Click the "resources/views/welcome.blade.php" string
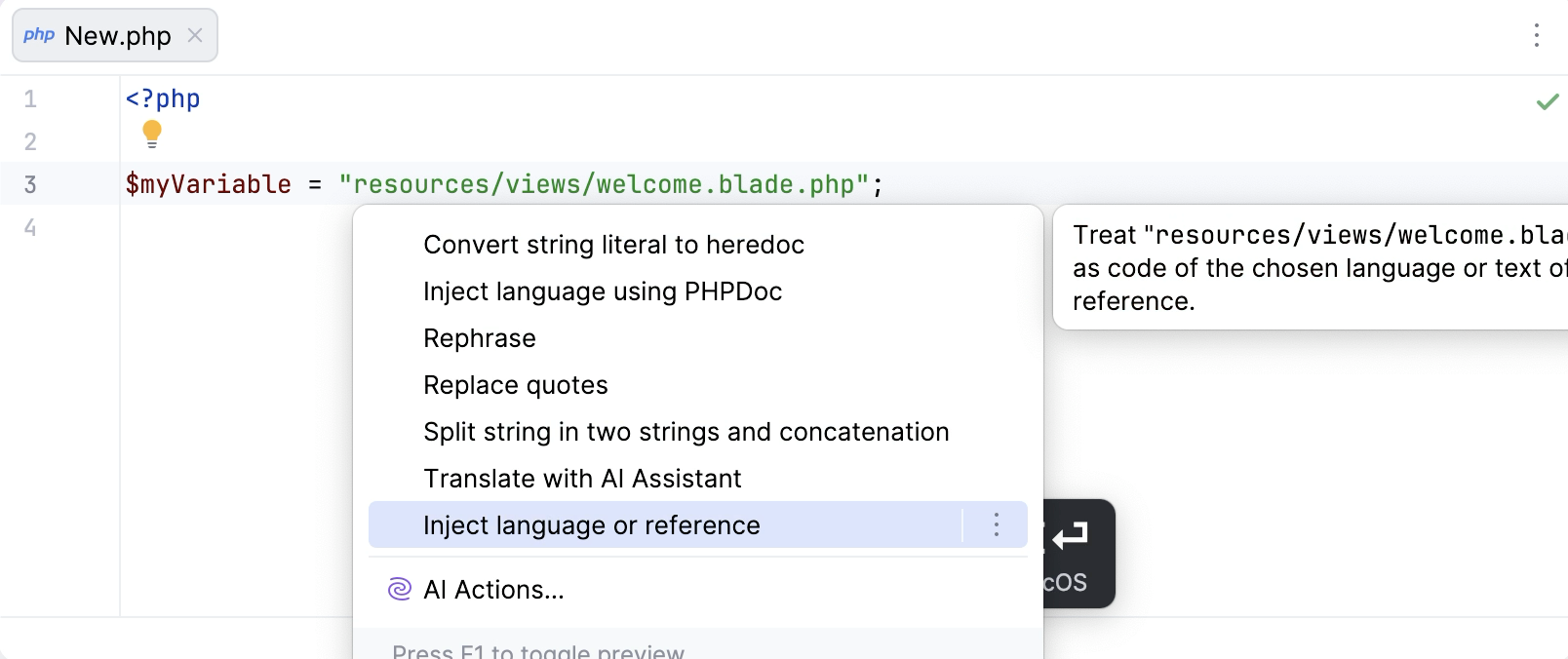The height and width of the screenshot is (659, 1568). [x=604, y=184]
